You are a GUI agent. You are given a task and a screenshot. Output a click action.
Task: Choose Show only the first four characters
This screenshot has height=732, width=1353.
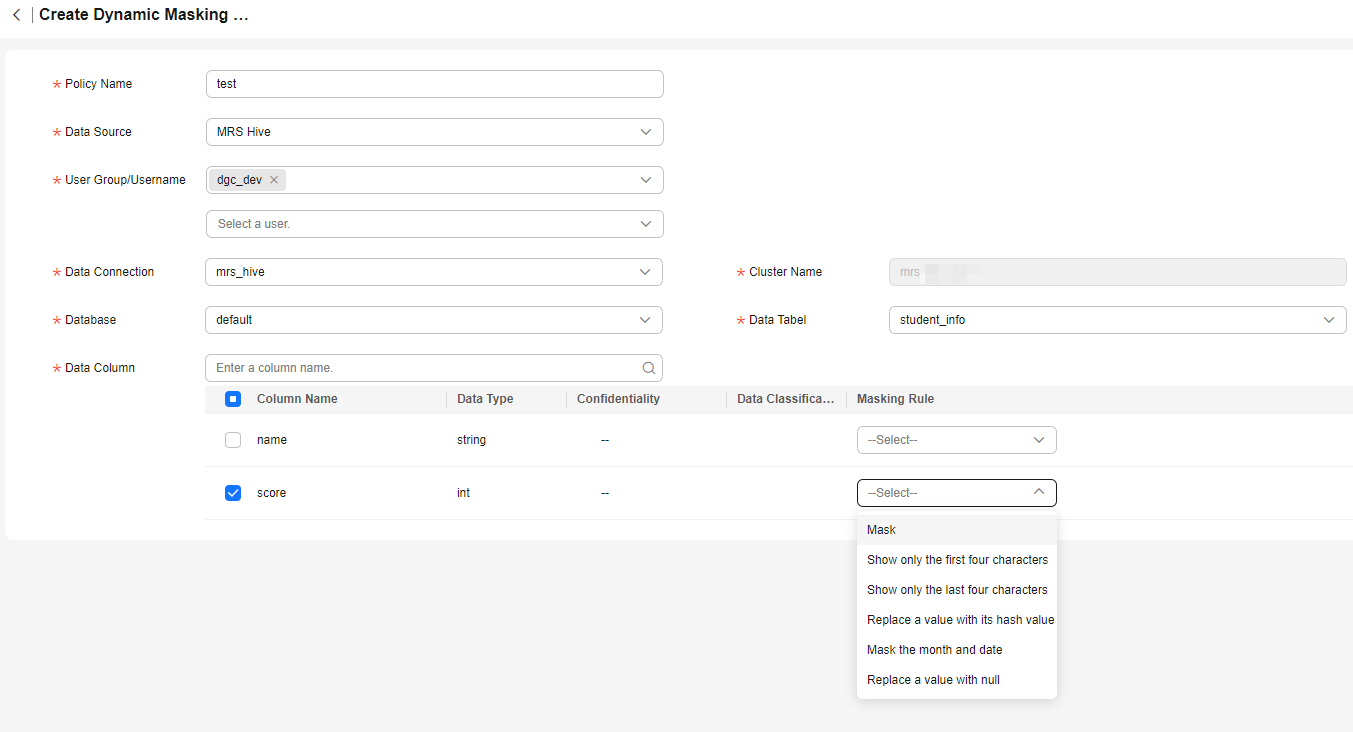(957, 560)
